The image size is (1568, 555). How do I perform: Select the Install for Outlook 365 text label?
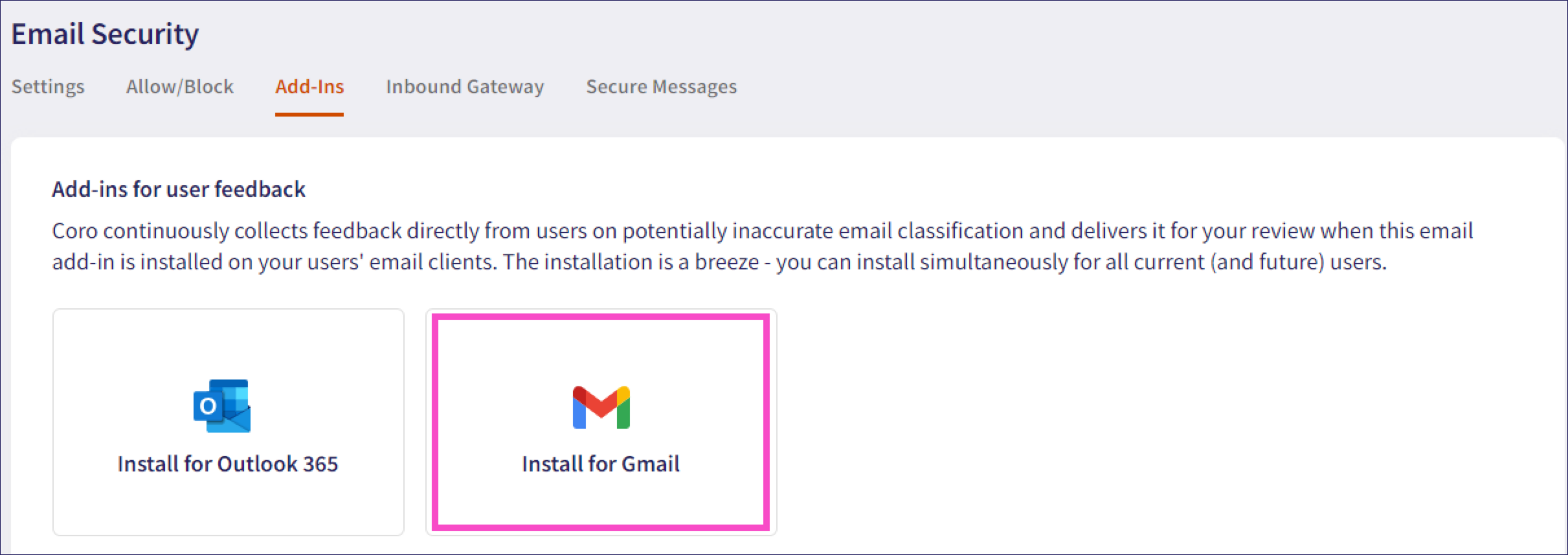pos(228,464)
